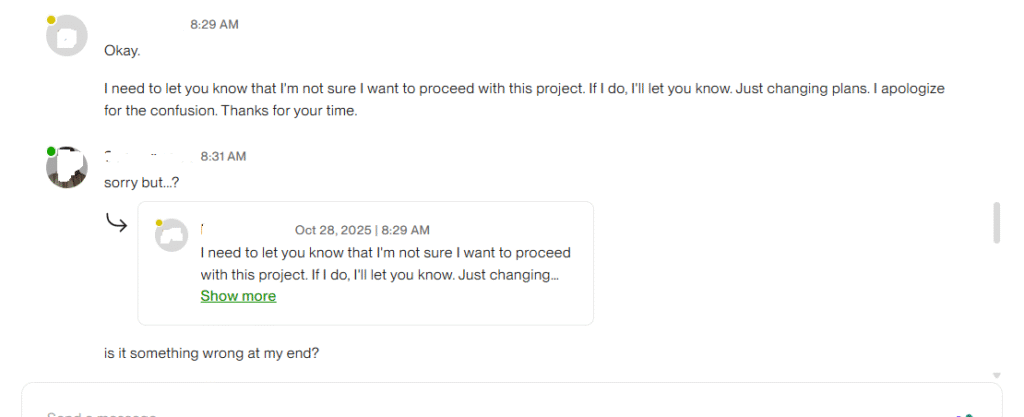This screenshot has height=417, width=1024.
Task: Click the green icon at the message box corner
Action: click(x=966, y=414)
